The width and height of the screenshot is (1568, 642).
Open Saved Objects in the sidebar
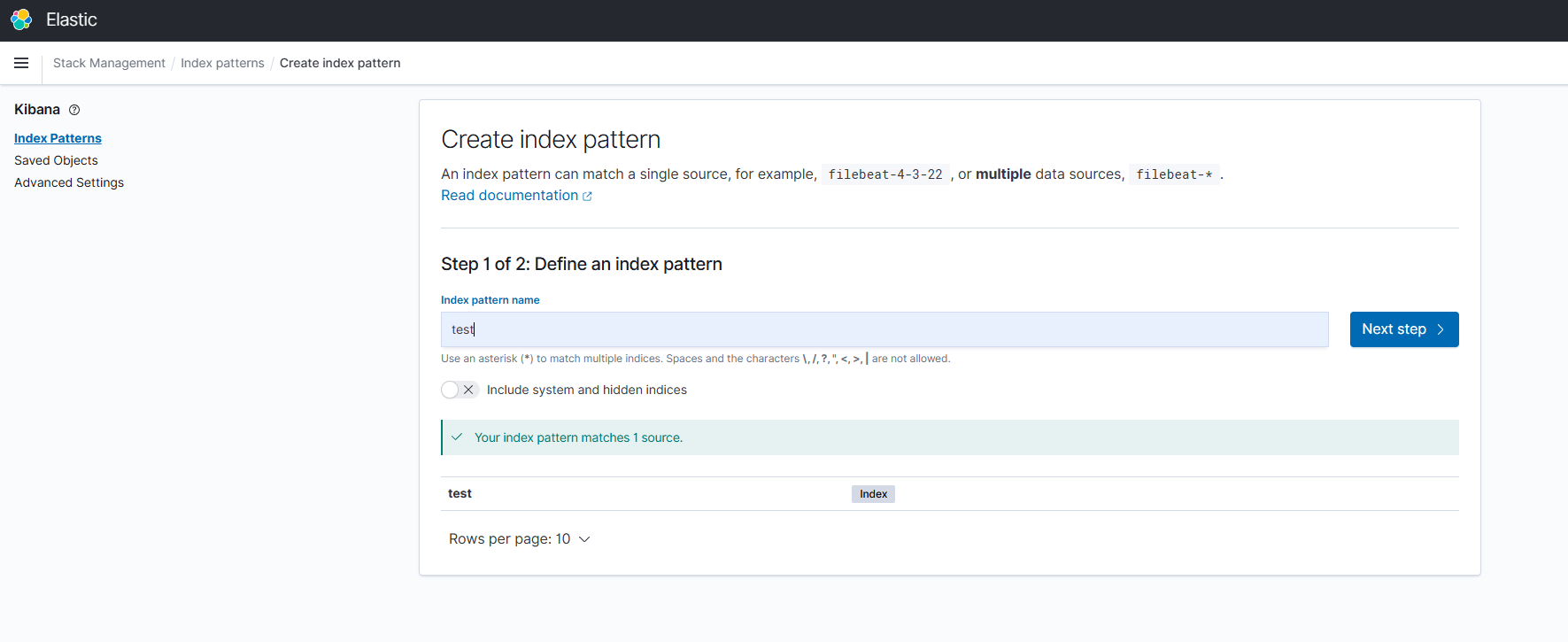[x=56, y=160]
